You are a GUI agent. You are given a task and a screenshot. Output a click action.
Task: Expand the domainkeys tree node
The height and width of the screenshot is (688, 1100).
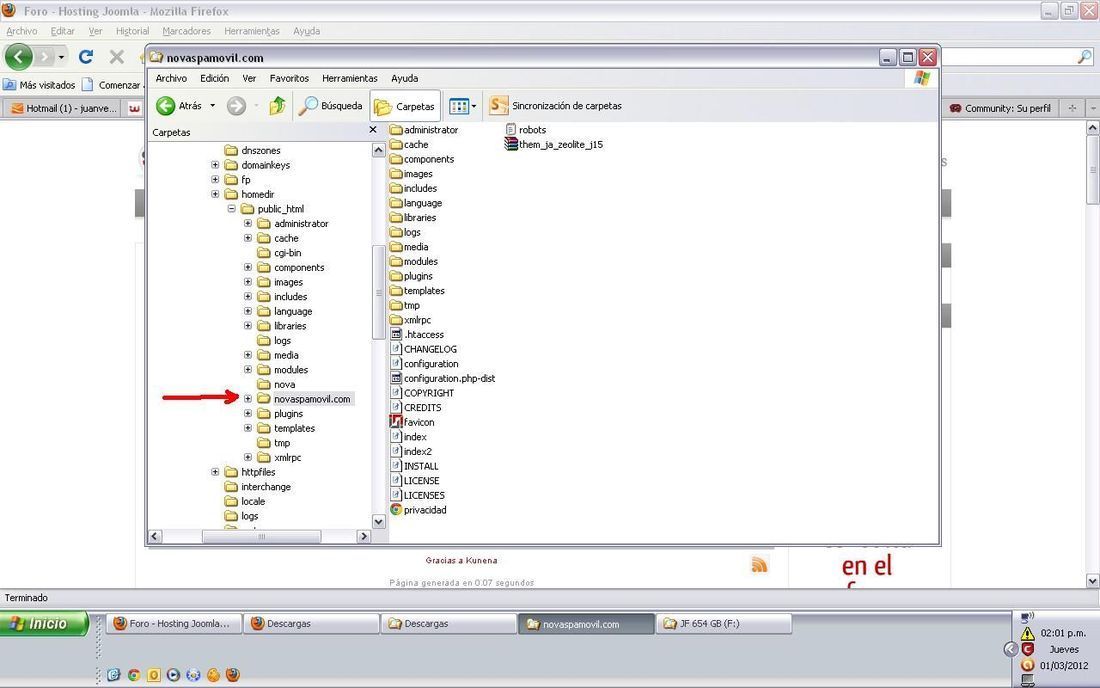[x=215, y=165]
